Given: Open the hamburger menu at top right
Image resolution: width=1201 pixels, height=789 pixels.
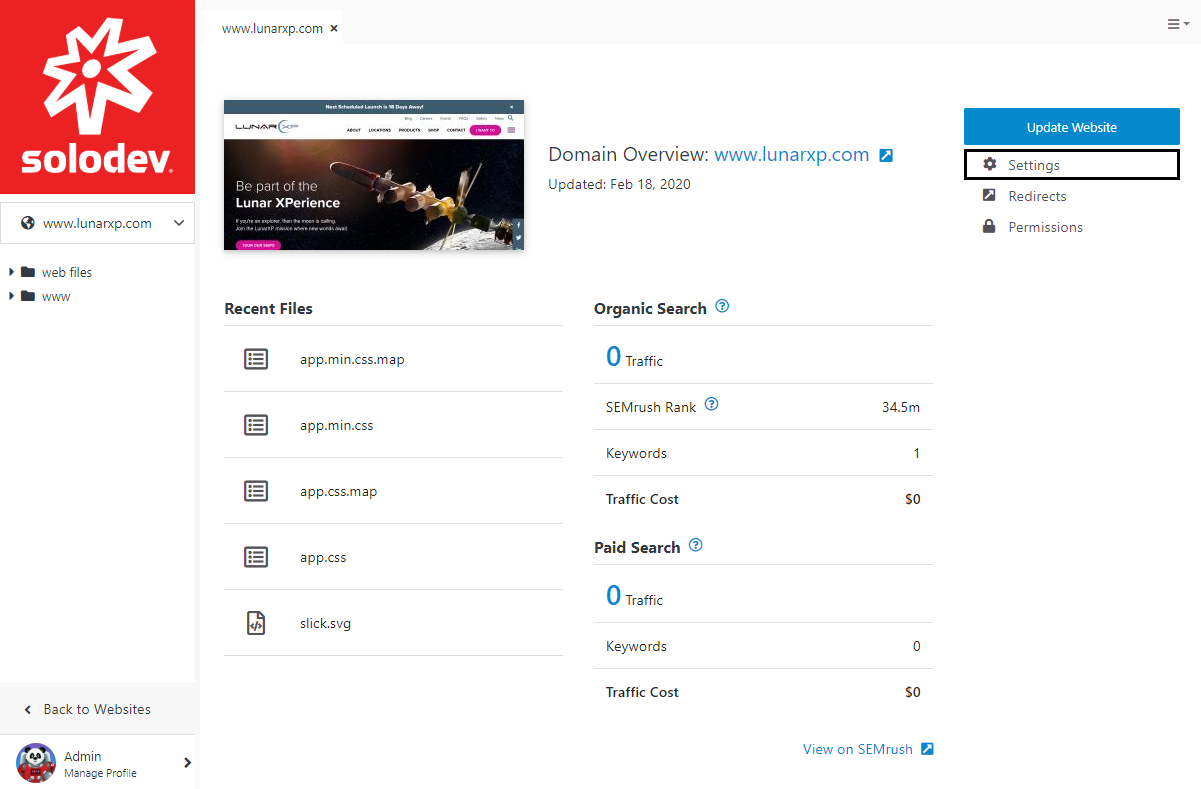Looking at the screenshot, I should [x=1177, y=24].
